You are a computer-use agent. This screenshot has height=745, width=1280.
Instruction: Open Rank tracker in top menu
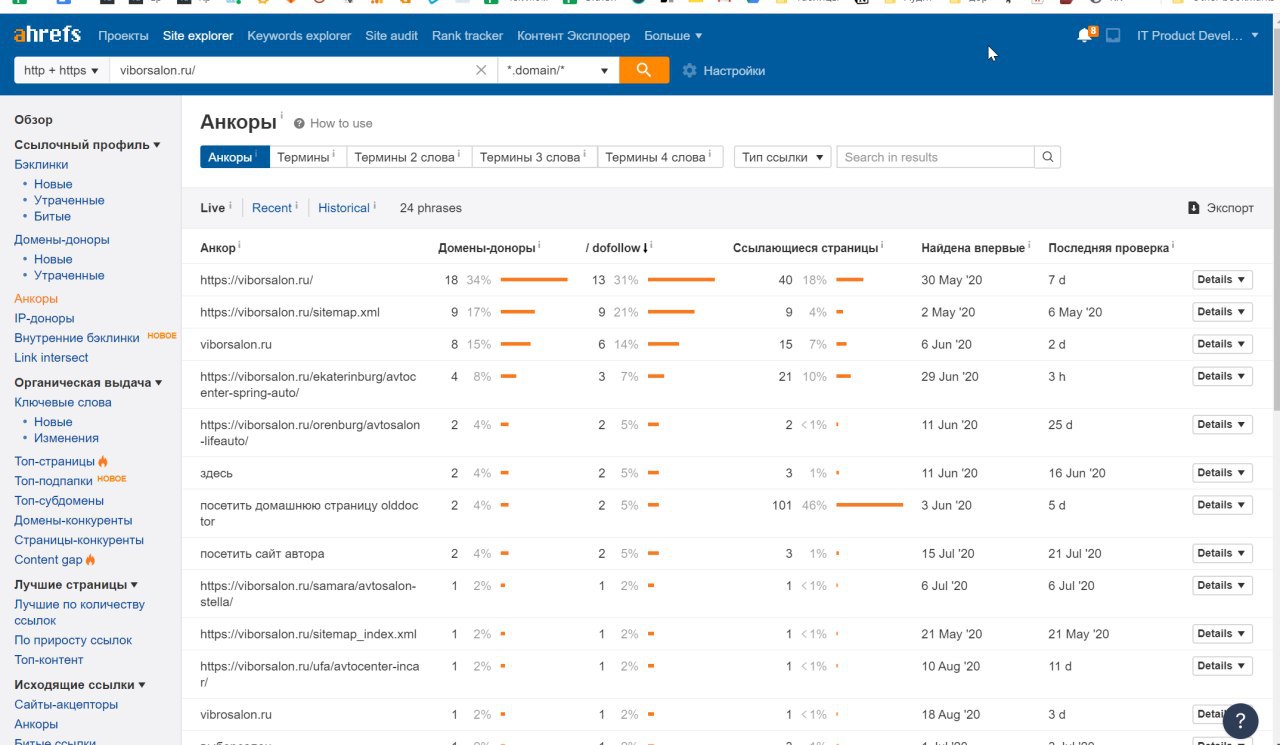tap(468, 36)
